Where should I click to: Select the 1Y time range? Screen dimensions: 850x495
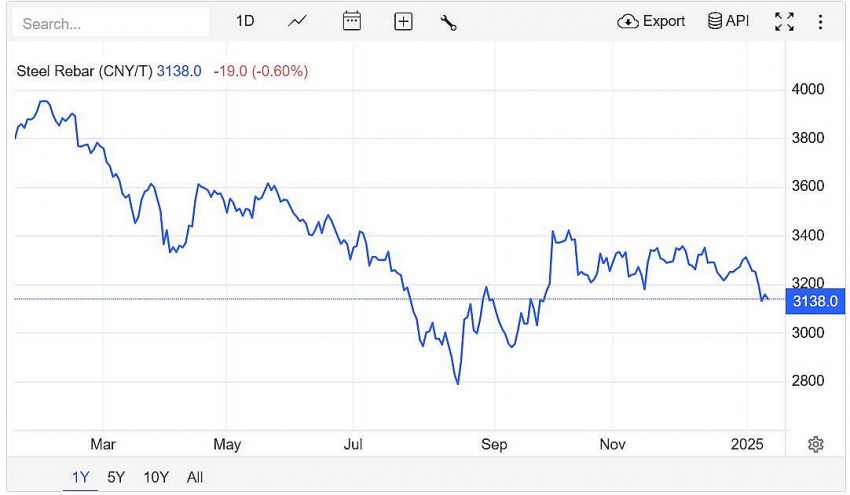click(81, 477)
